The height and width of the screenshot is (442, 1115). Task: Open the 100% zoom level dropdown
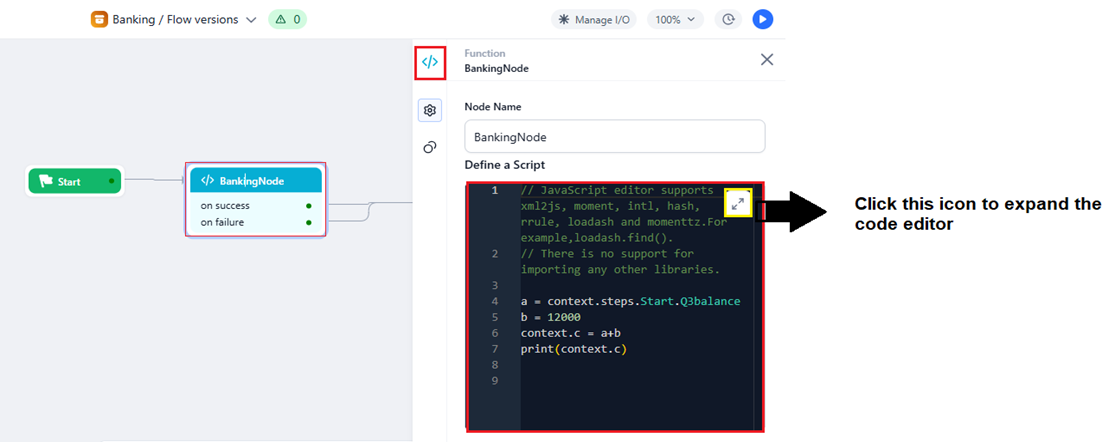pyautogui.click(x=675, y=20)
